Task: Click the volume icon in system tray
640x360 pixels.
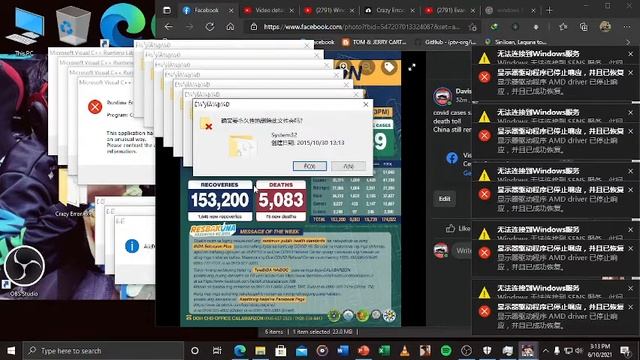Action: coord(579,351)
